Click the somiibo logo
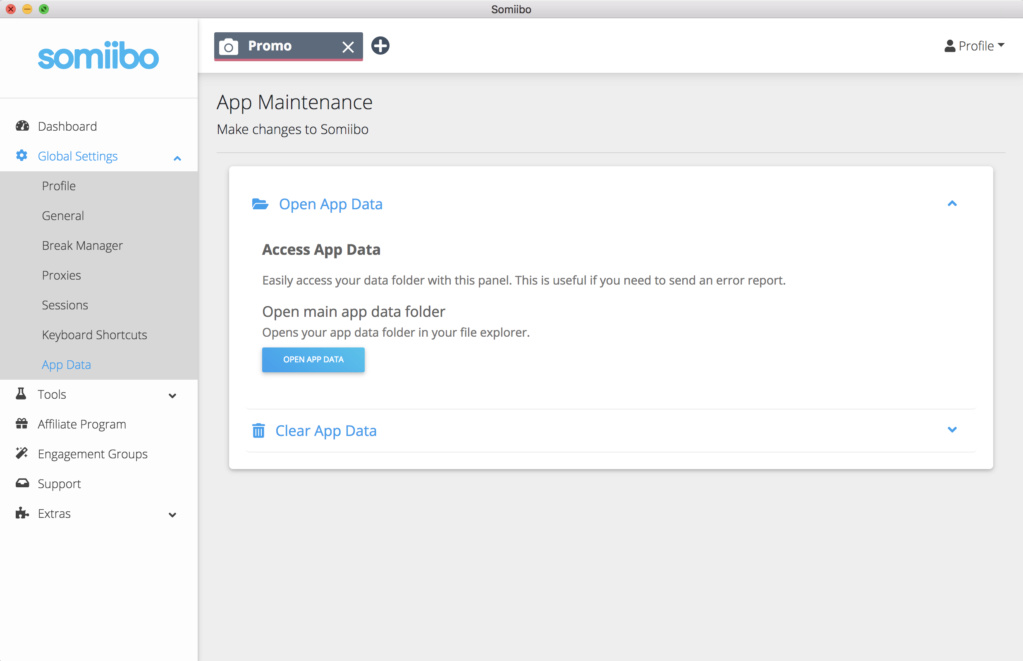Screen dimensions: 1023x661 (99, 56)
